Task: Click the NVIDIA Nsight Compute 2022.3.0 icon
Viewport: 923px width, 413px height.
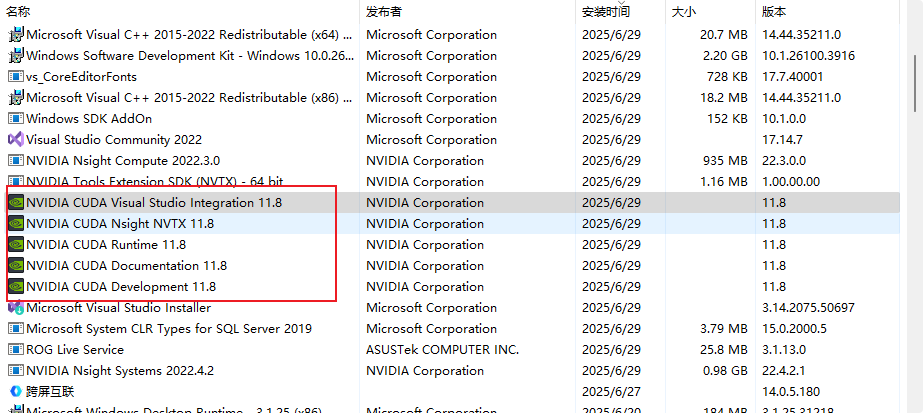Action: coord(15,161)
